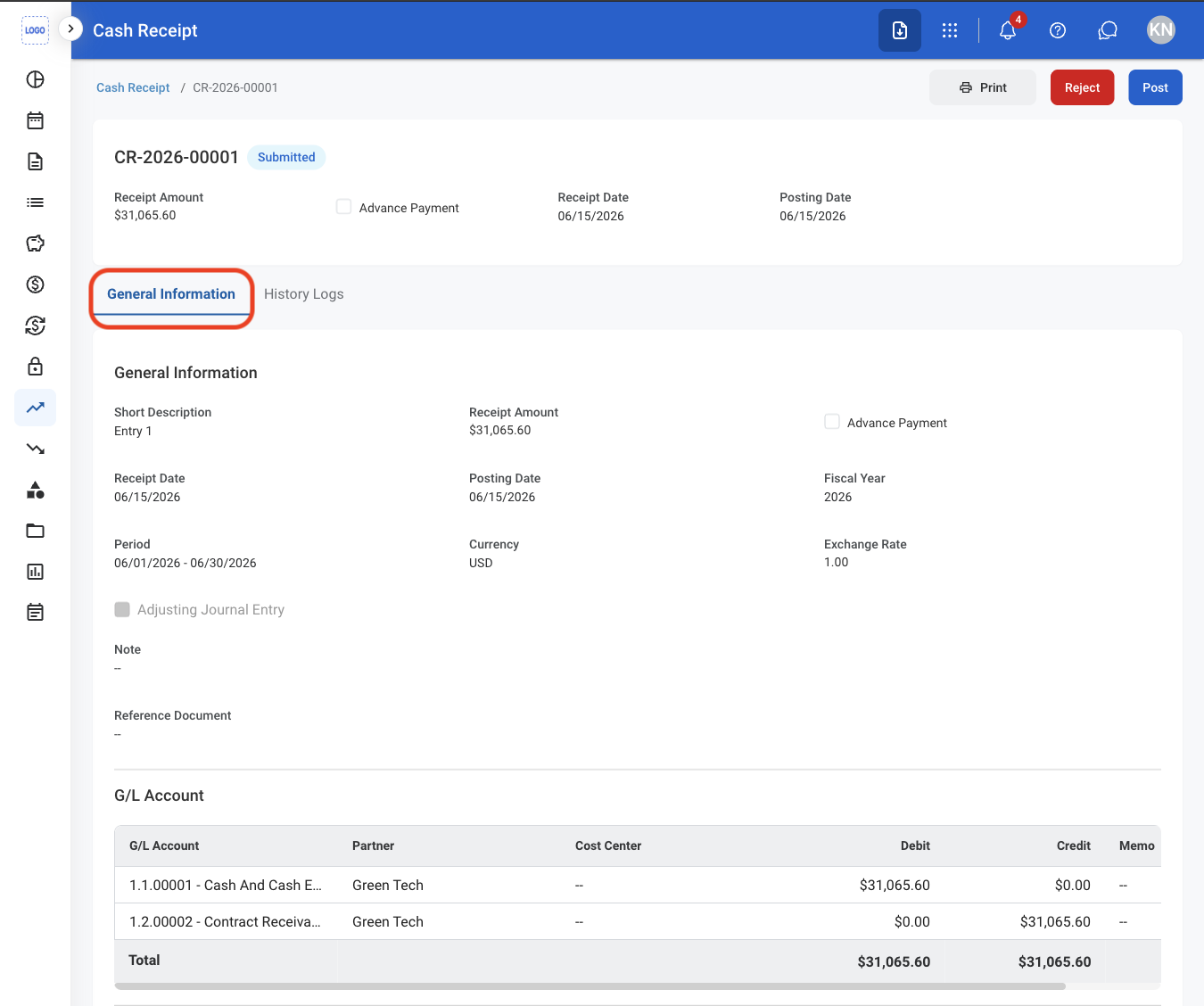1204x1006 pixels.
Task: Open the document sidebar icon
Action: click(35, 161)
